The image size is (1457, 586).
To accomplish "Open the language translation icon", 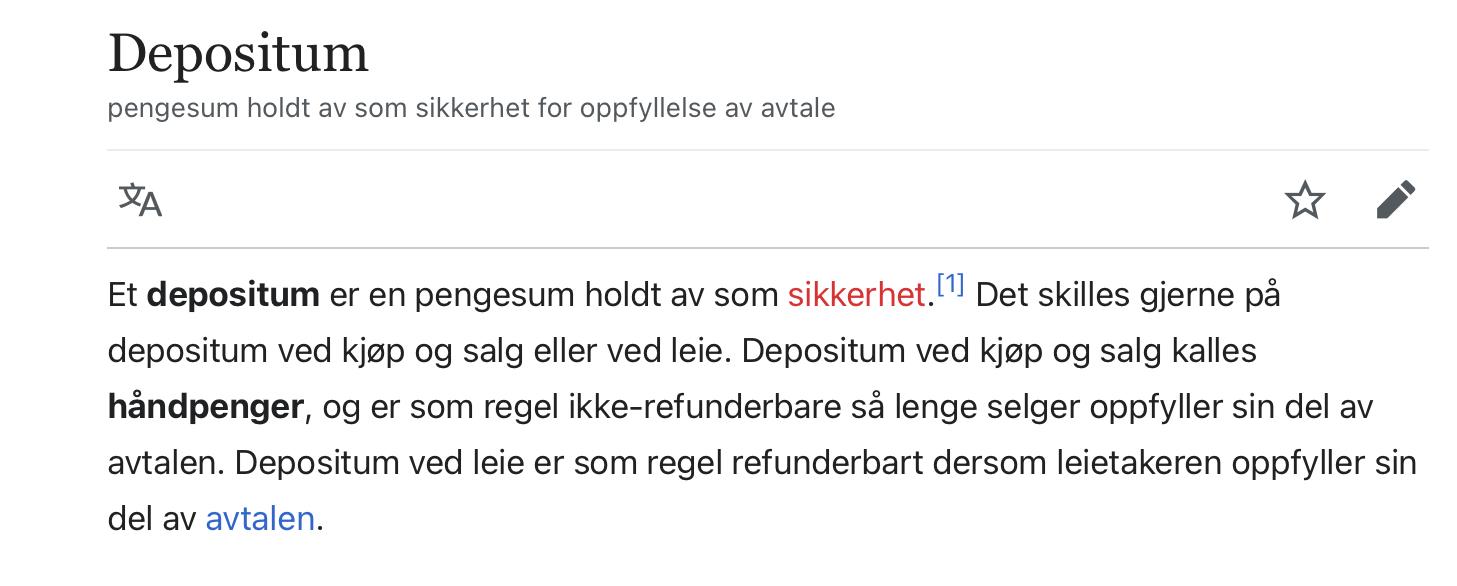I will point(140,200).
